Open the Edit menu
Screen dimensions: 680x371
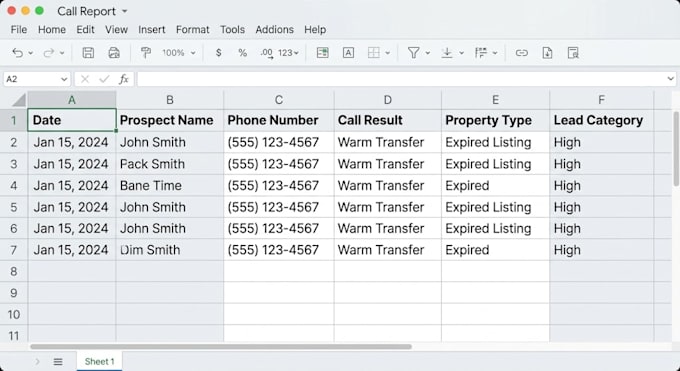(85, 30)
